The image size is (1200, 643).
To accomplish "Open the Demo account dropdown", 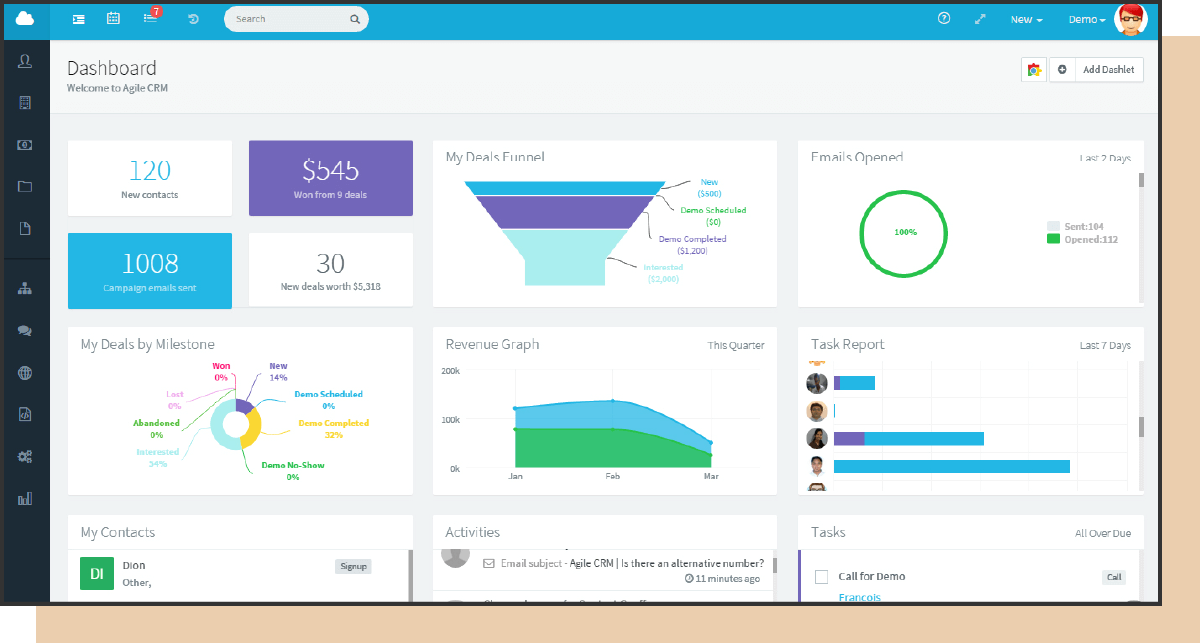I will pyautogui.click(x=1086, y=18).
